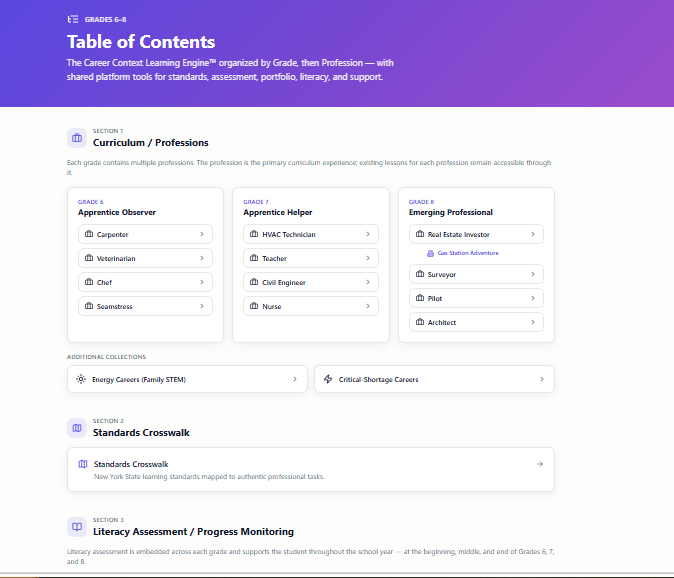Open the Veterinarian profession

[145, 258]
